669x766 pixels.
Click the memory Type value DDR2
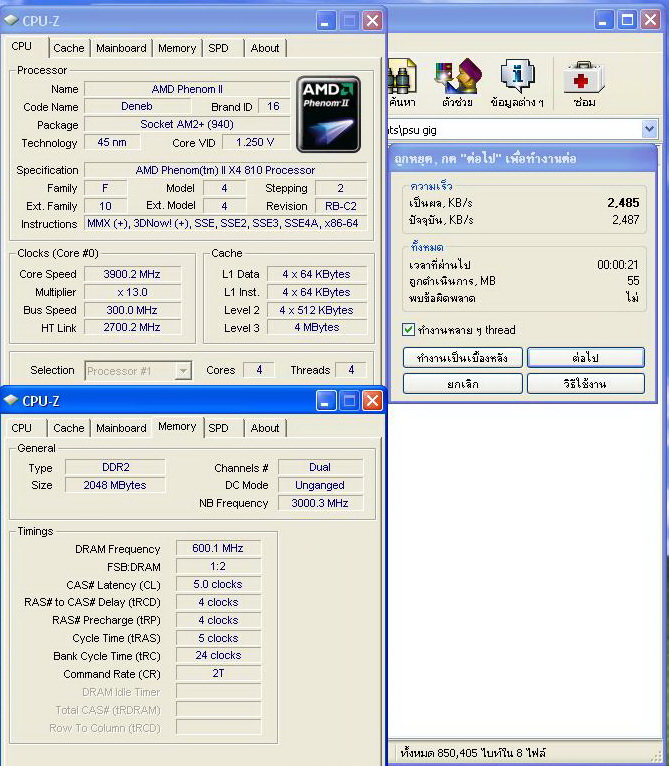116,467
